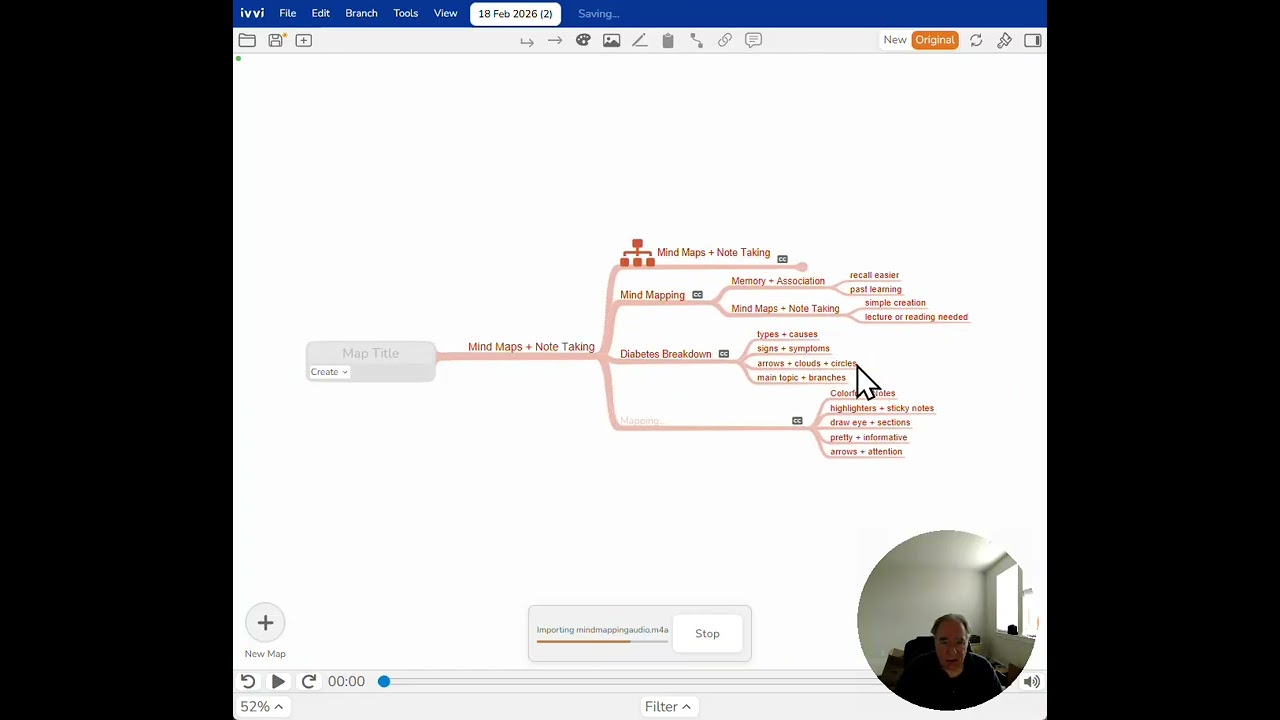Click the connector line icon
Viewport: 1280px width, 720px height.
pos(696,40)
